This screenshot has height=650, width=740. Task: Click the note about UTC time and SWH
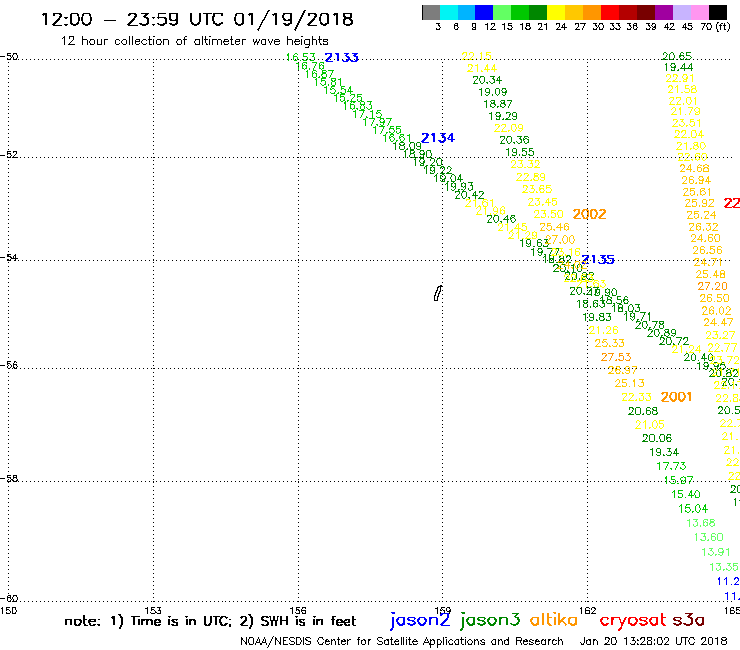click(210, 621)
